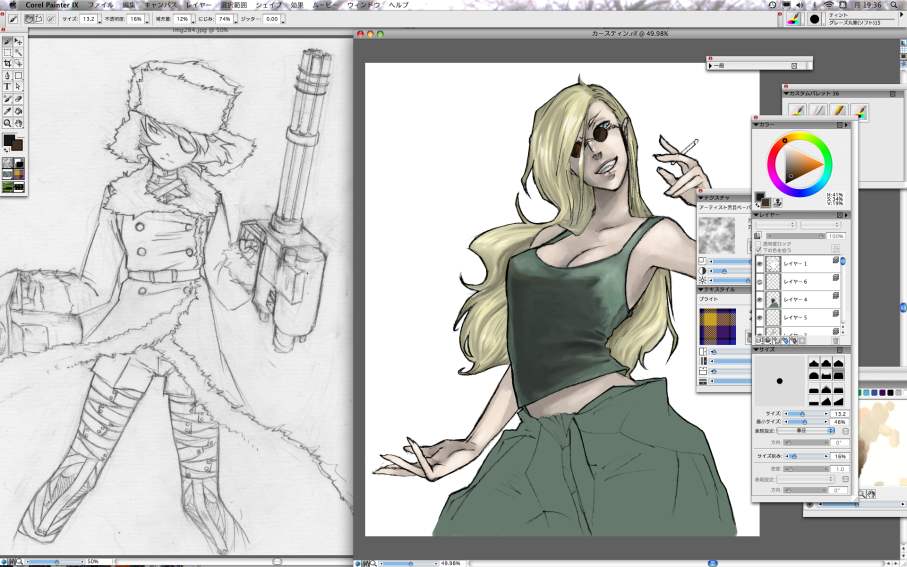Pick the Text tool
907x567 pixels.
coord(7,87)
